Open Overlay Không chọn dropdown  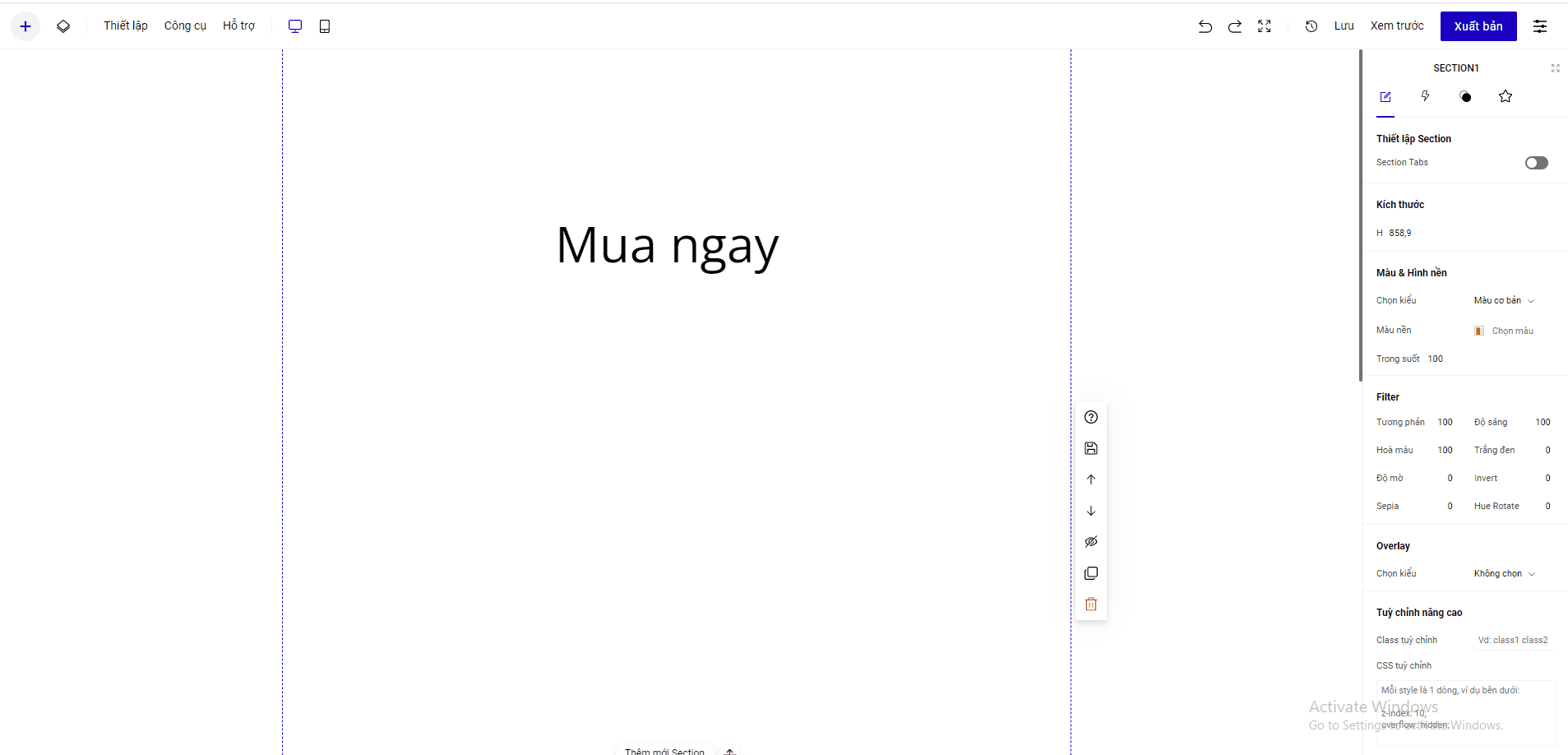click(1504, 574)
